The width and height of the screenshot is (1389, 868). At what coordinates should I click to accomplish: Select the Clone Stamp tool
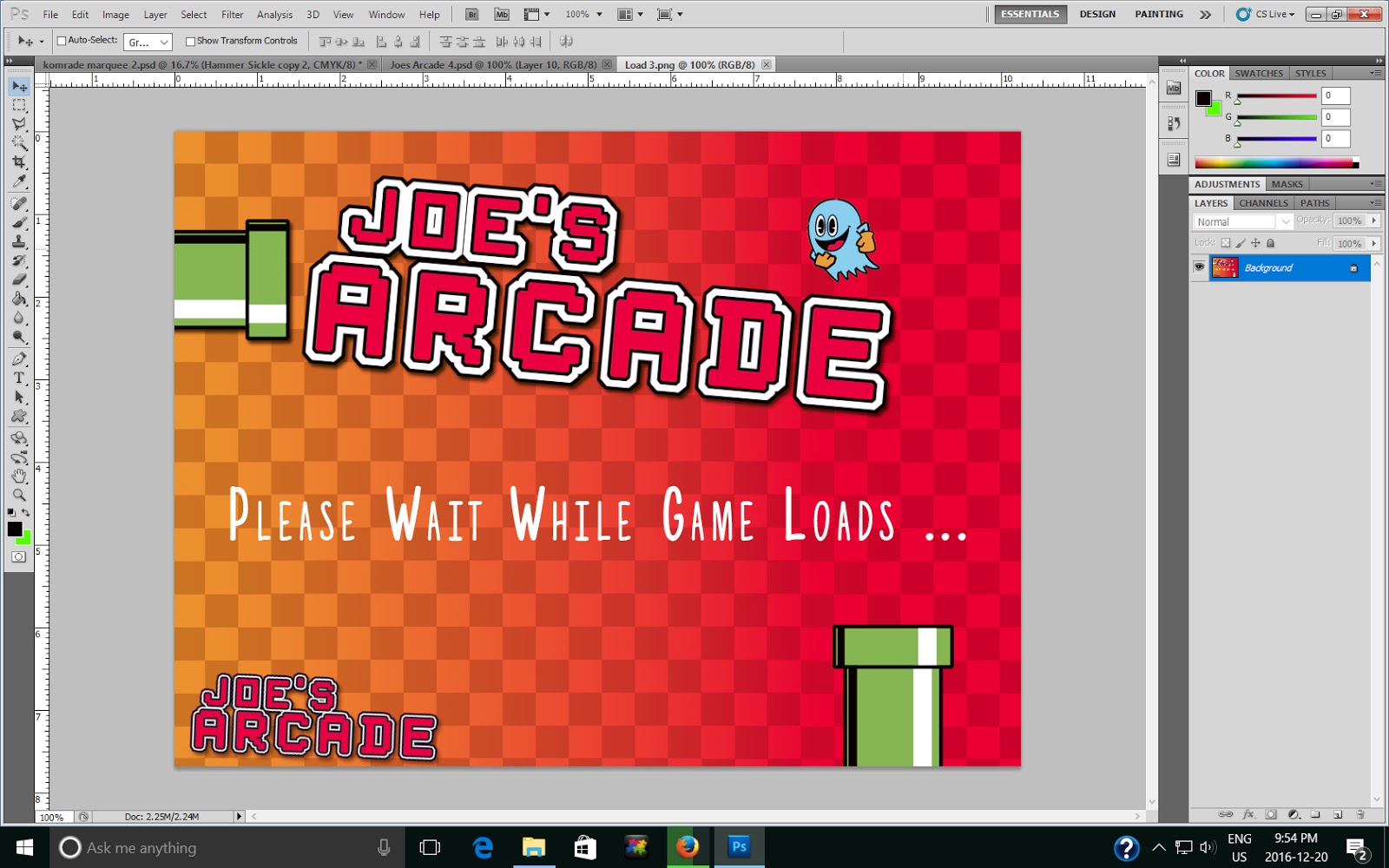pyautogui.click(x=19, y=242)
